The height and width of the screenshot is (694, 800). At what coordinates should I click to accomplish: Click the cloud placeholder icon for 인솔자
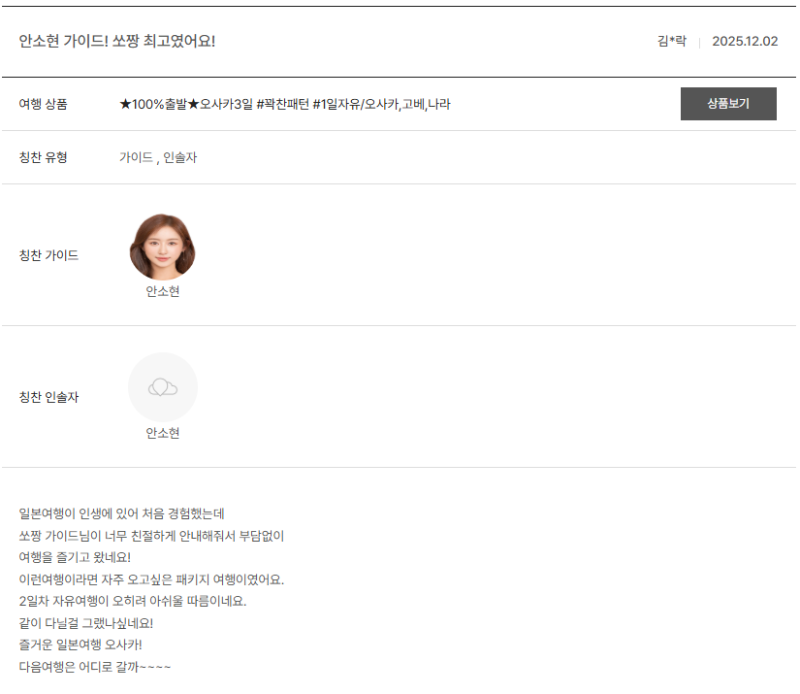click(x=162, y=387)
